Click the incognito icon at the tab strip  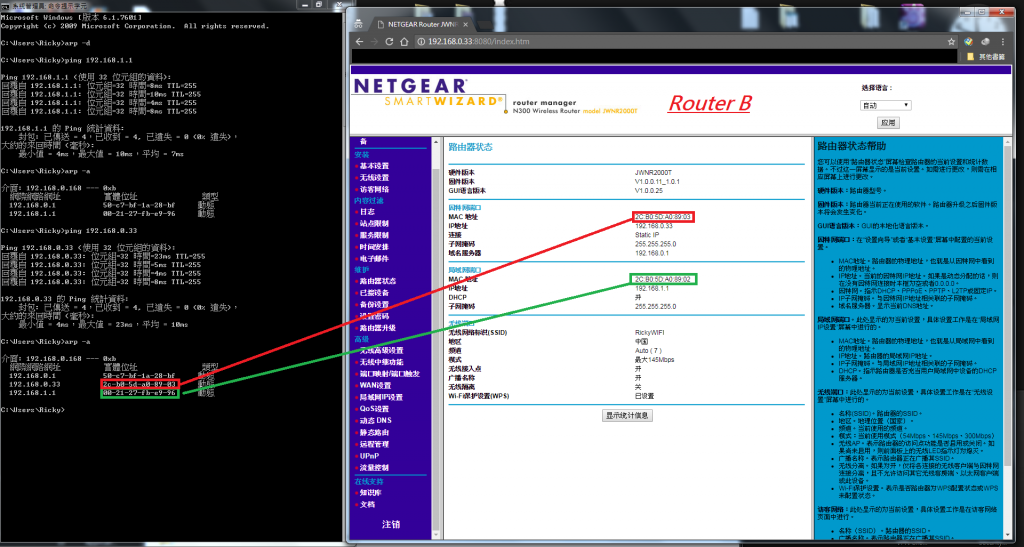coord(358,24)
